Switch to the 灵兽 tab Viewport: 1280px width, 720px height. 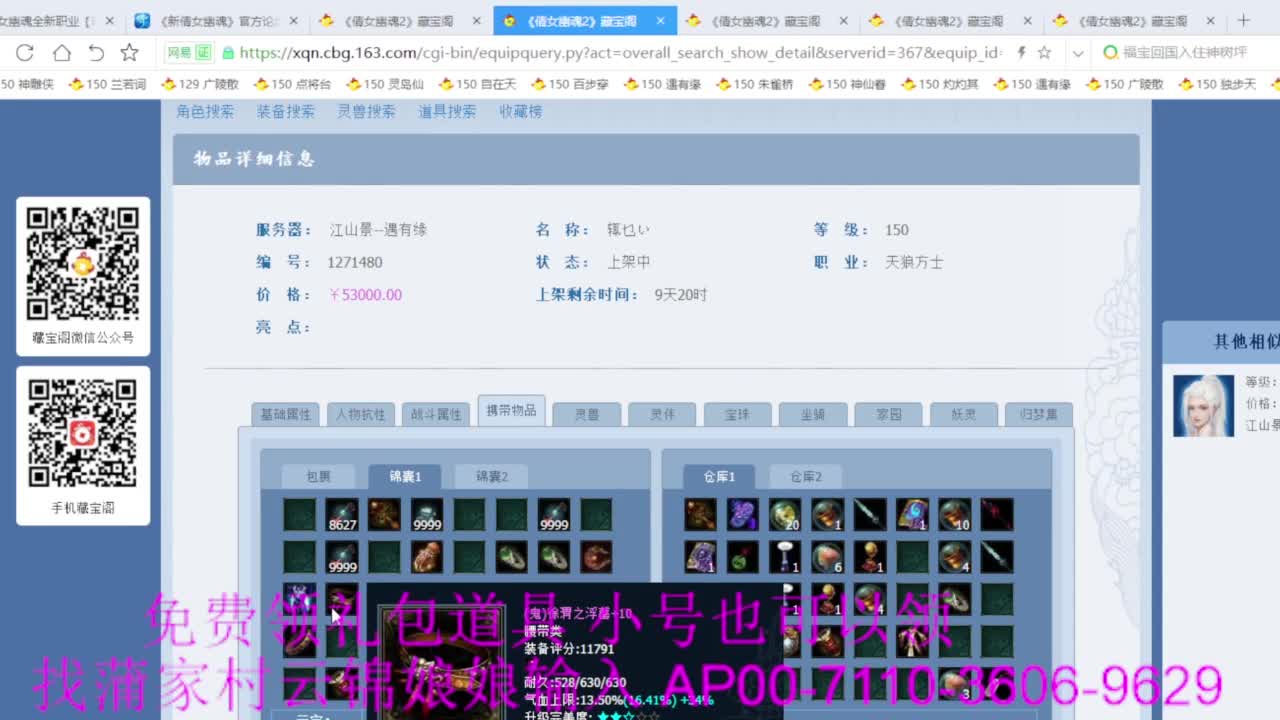586,414
